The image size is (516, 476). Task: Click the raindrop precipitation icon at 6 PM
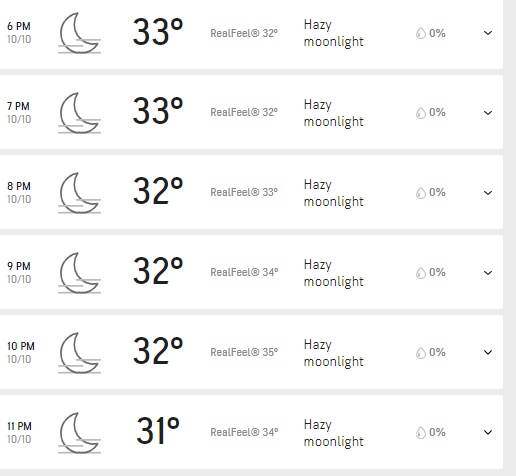421,33
